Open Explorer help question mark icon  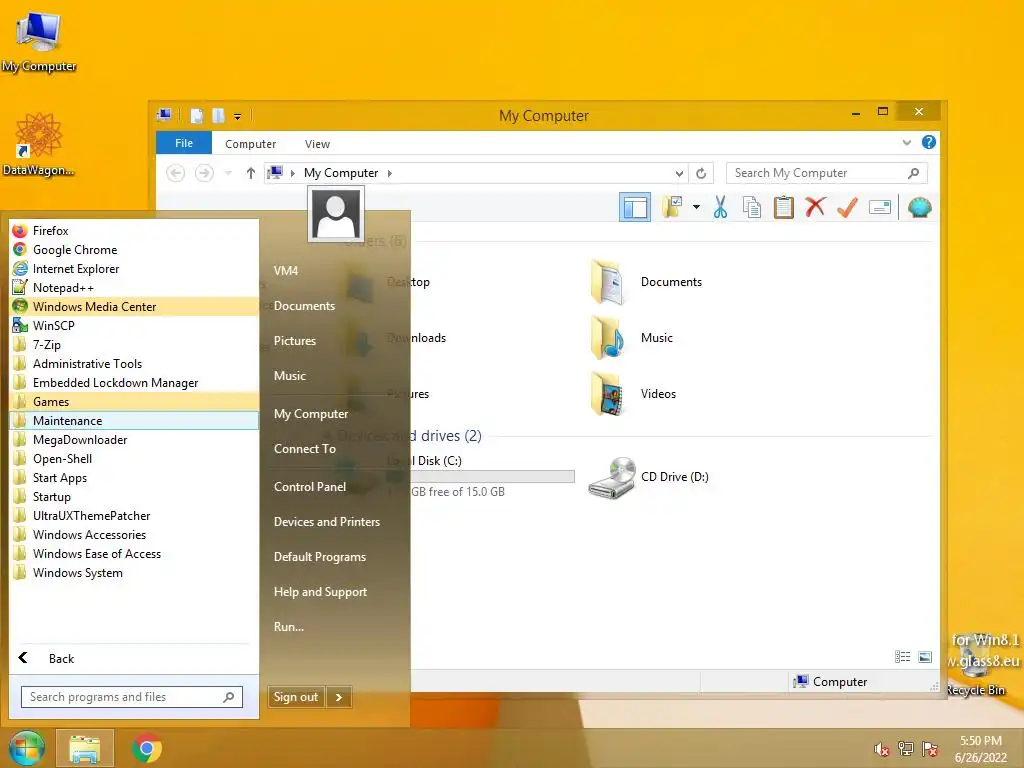pos(929,142)
